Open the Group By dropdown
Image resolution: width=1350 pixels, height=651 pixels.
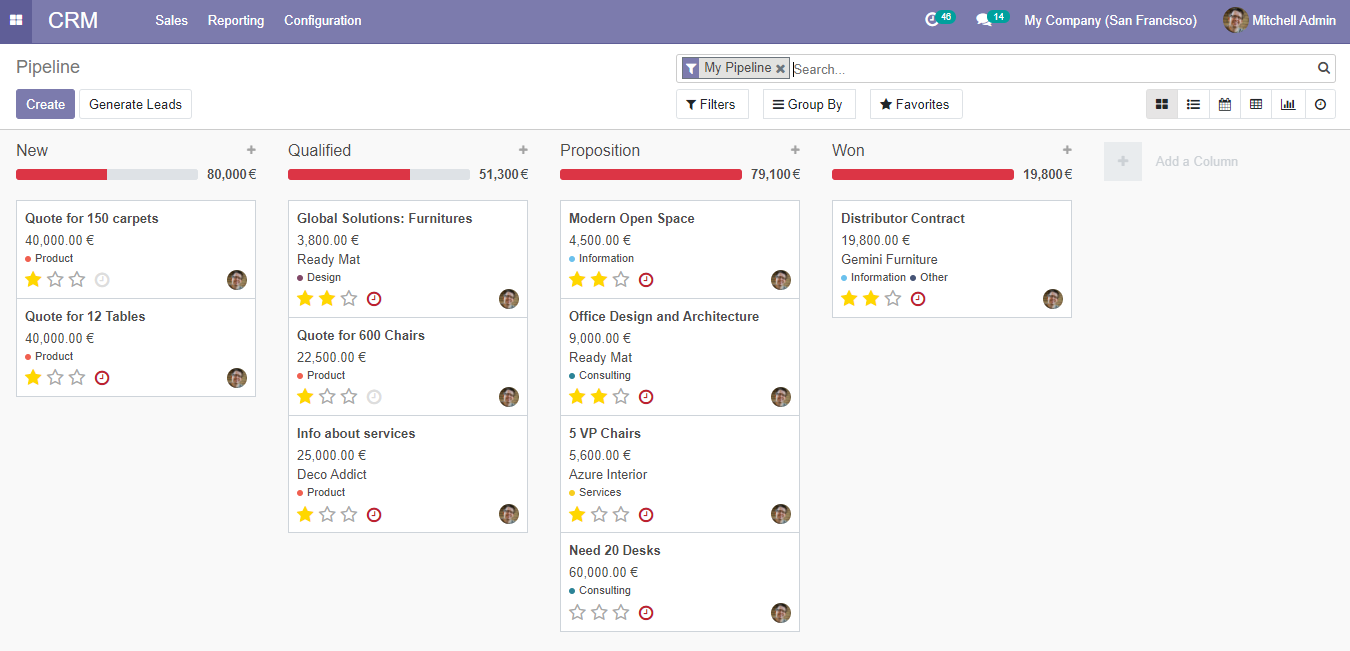[x=809, y=103]
